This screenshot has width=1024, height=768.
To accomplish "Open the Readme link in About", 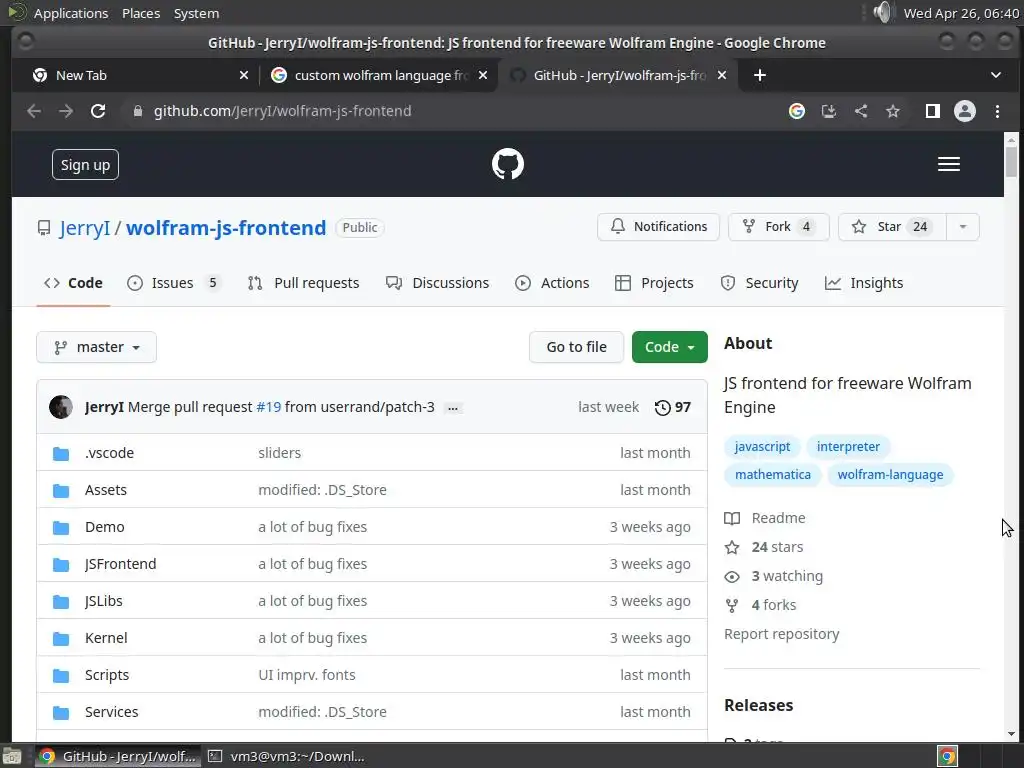I will (x=765, y=518).
